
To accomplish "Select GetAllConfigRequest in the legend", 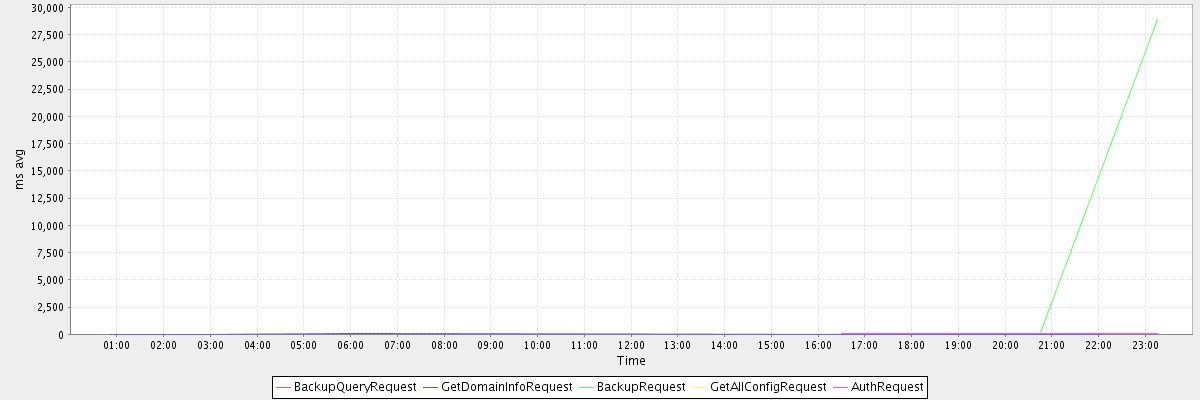I will tap(768, 386).
